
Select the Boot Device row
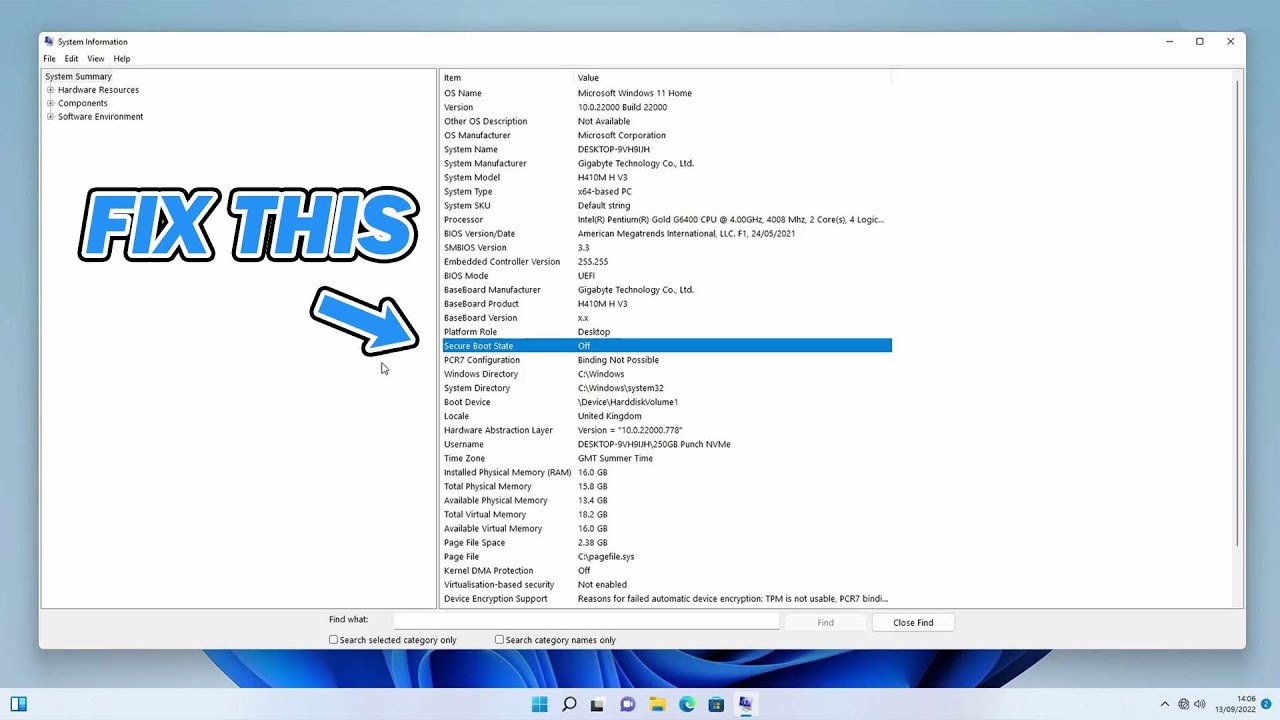[x=667, y=402]
